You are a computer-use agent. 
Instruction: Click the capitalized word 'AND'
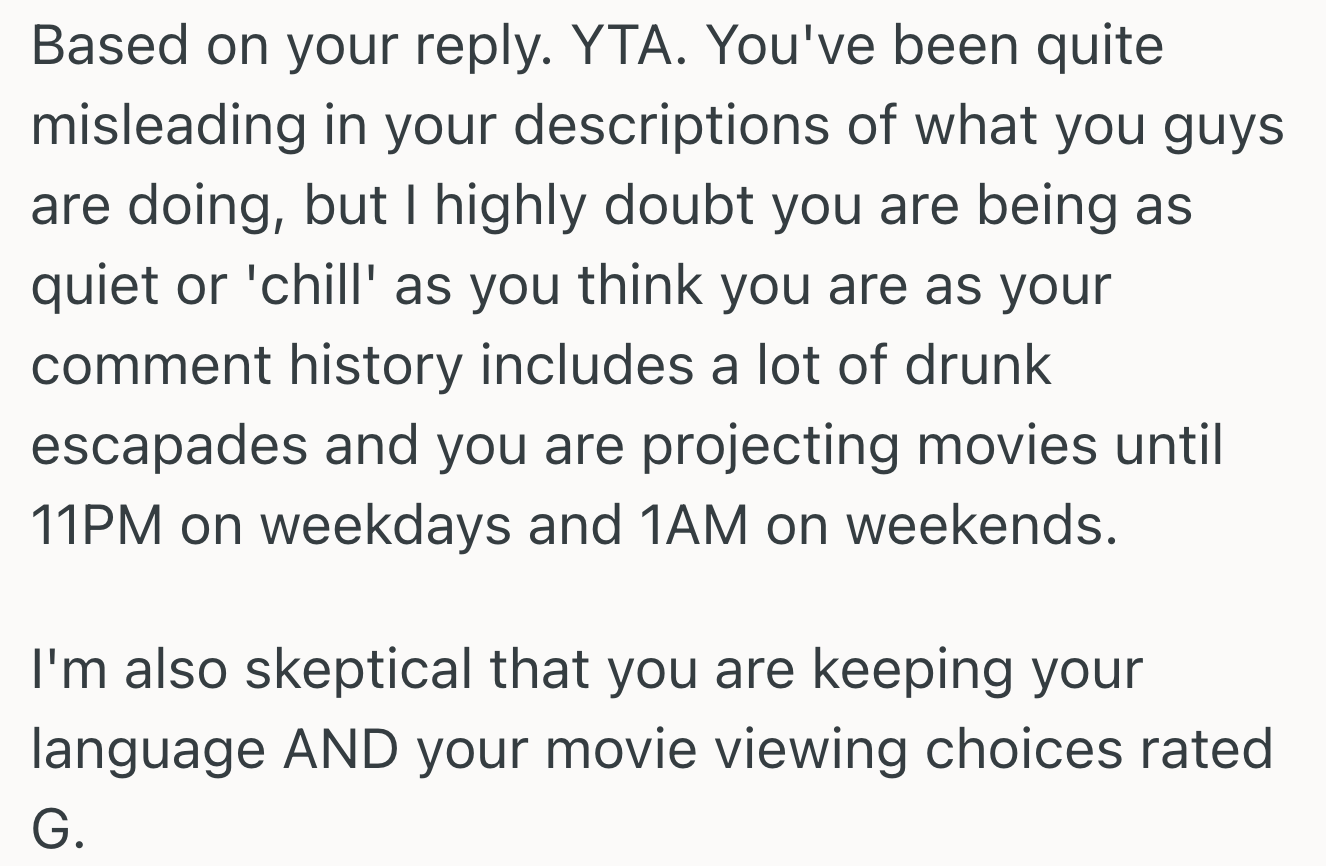[x=342, y=750]
